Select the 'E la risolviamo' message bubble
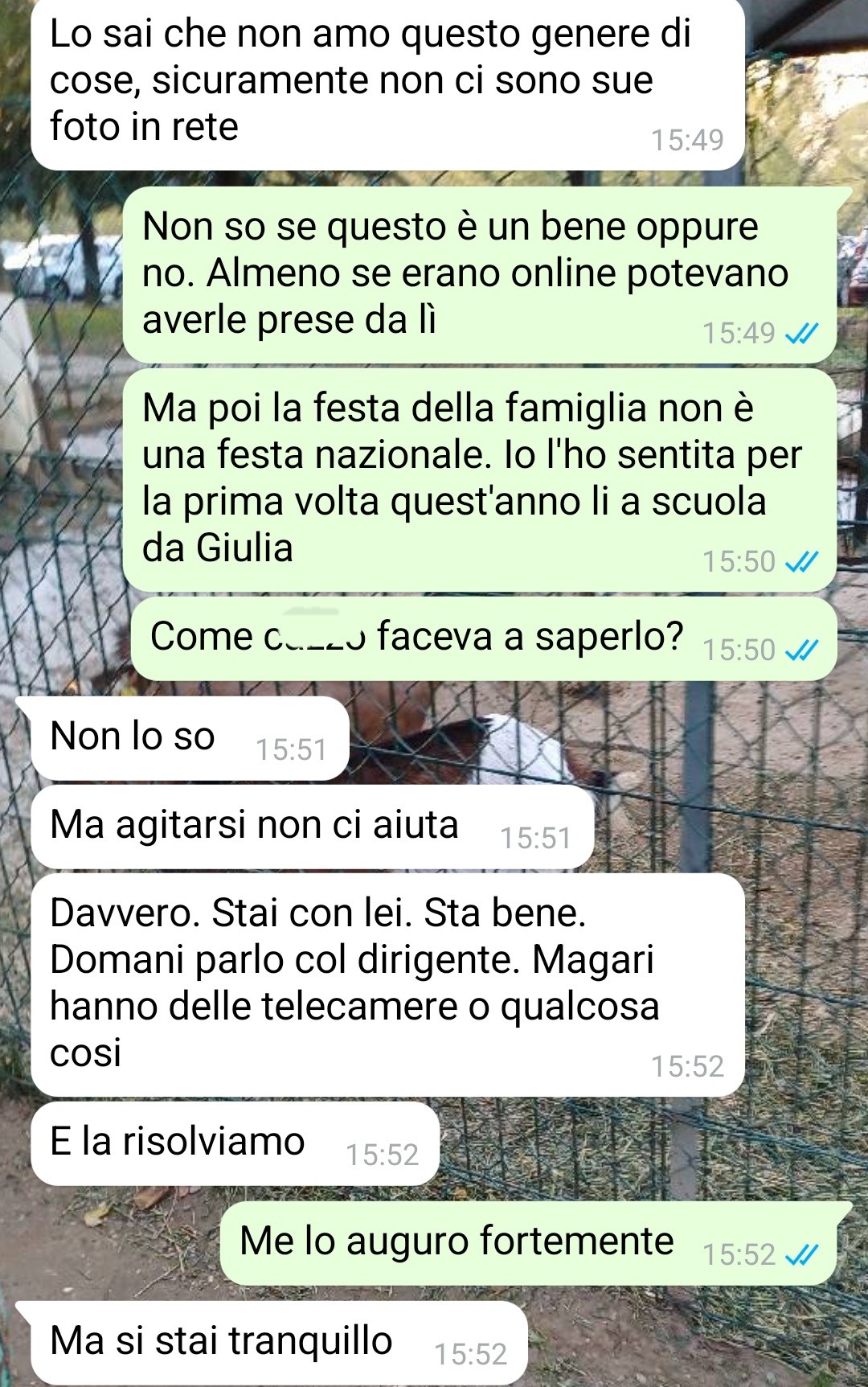 (x=235, y=1143)
